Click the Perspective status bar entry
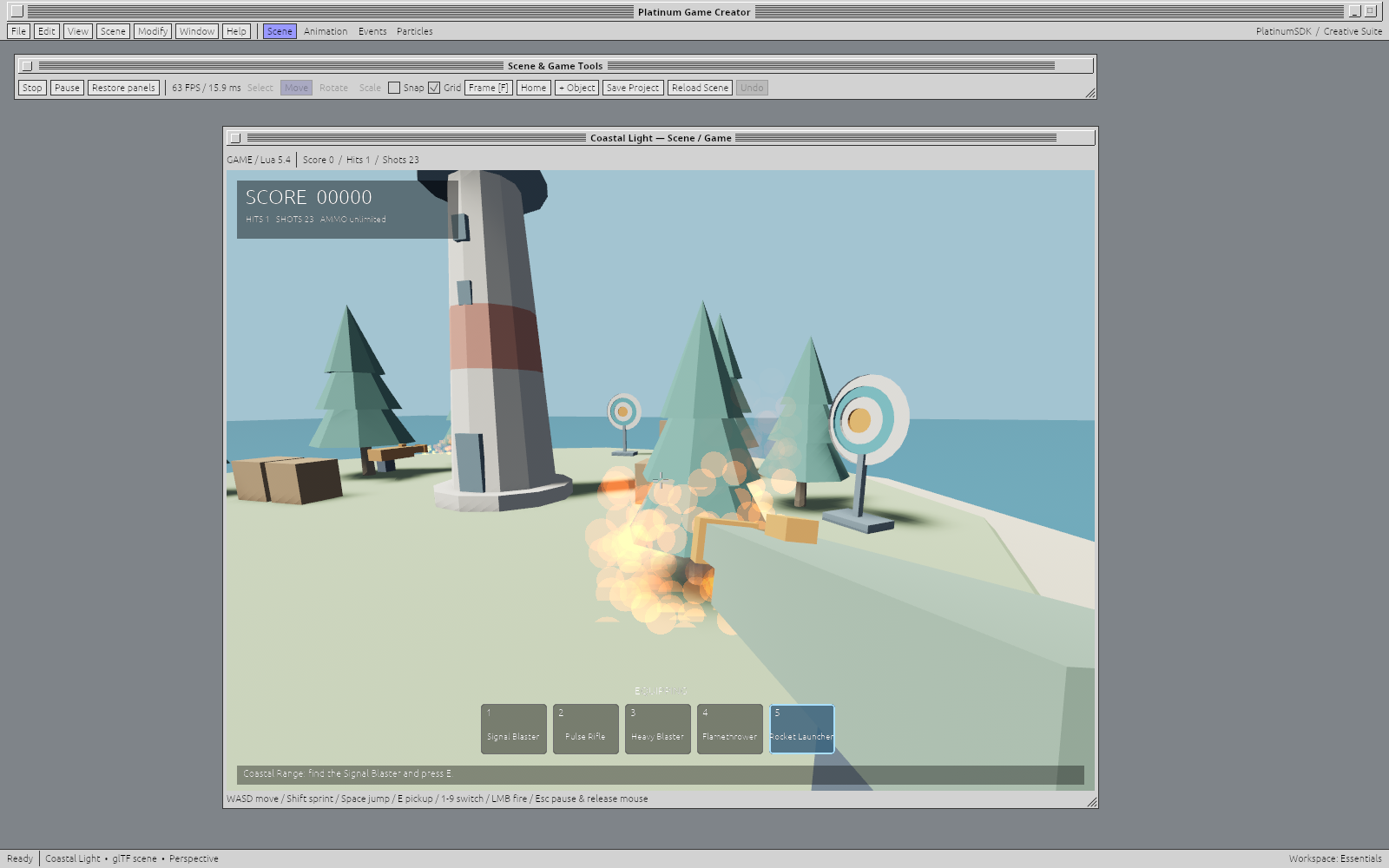This screenshot has height=868, width=1389. pos(194,858)
